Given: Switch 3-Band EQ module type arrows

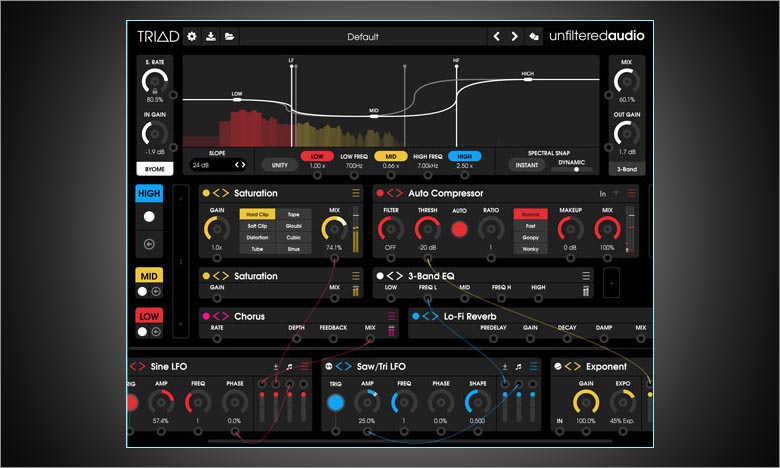Looking at the screenshot, I should tap(395, 276).
